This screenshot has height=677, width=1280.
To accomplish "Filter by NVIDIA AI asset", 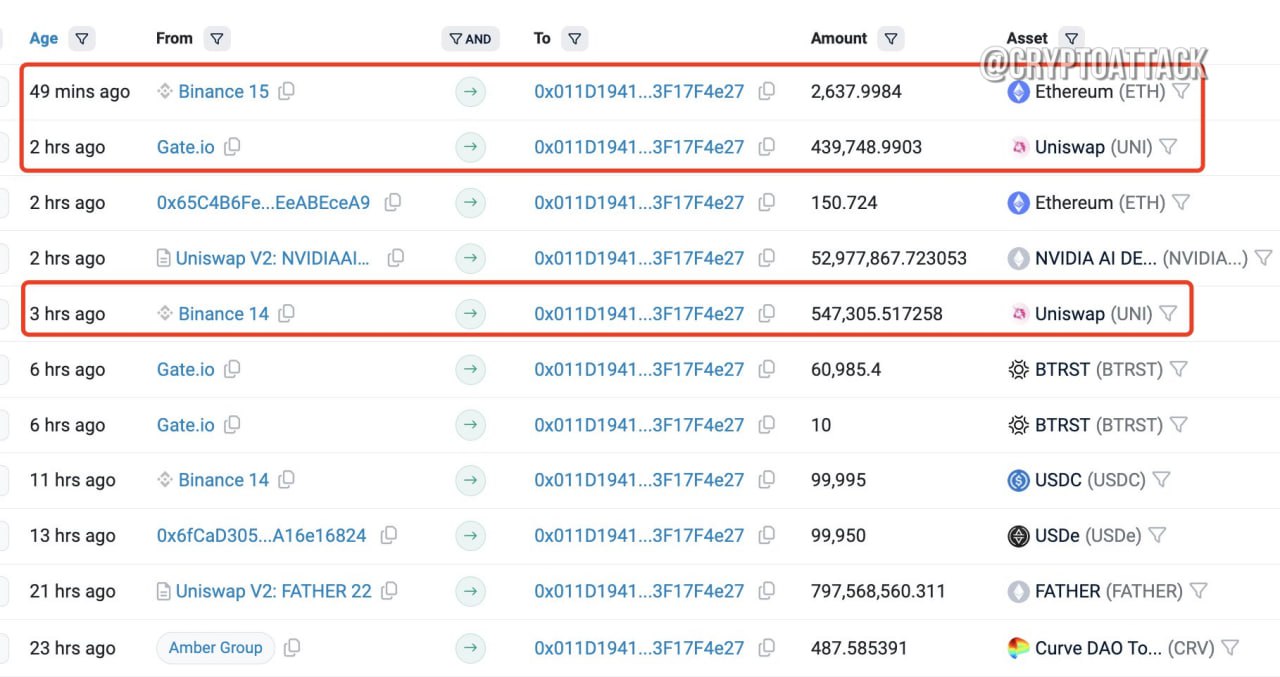I will click(1263, 258).
